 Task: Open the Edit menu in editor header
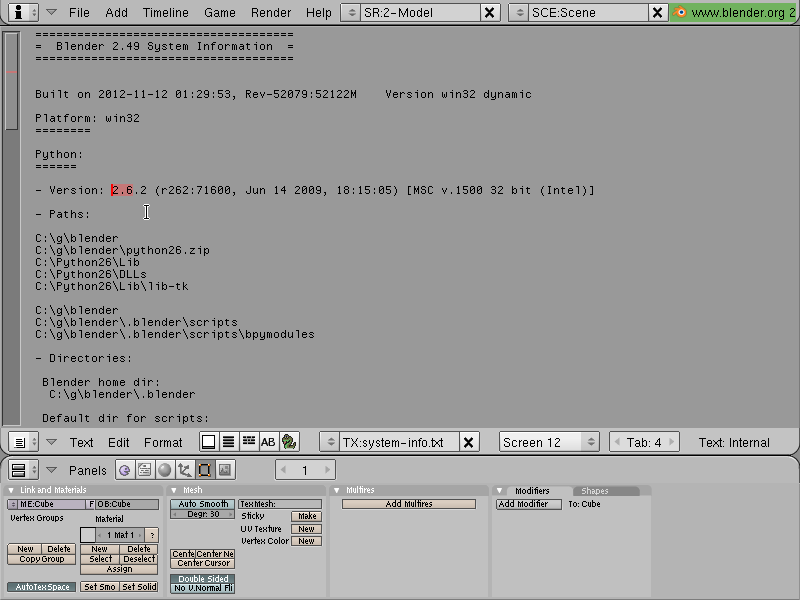pyautogui.click(x=118, y=442)
